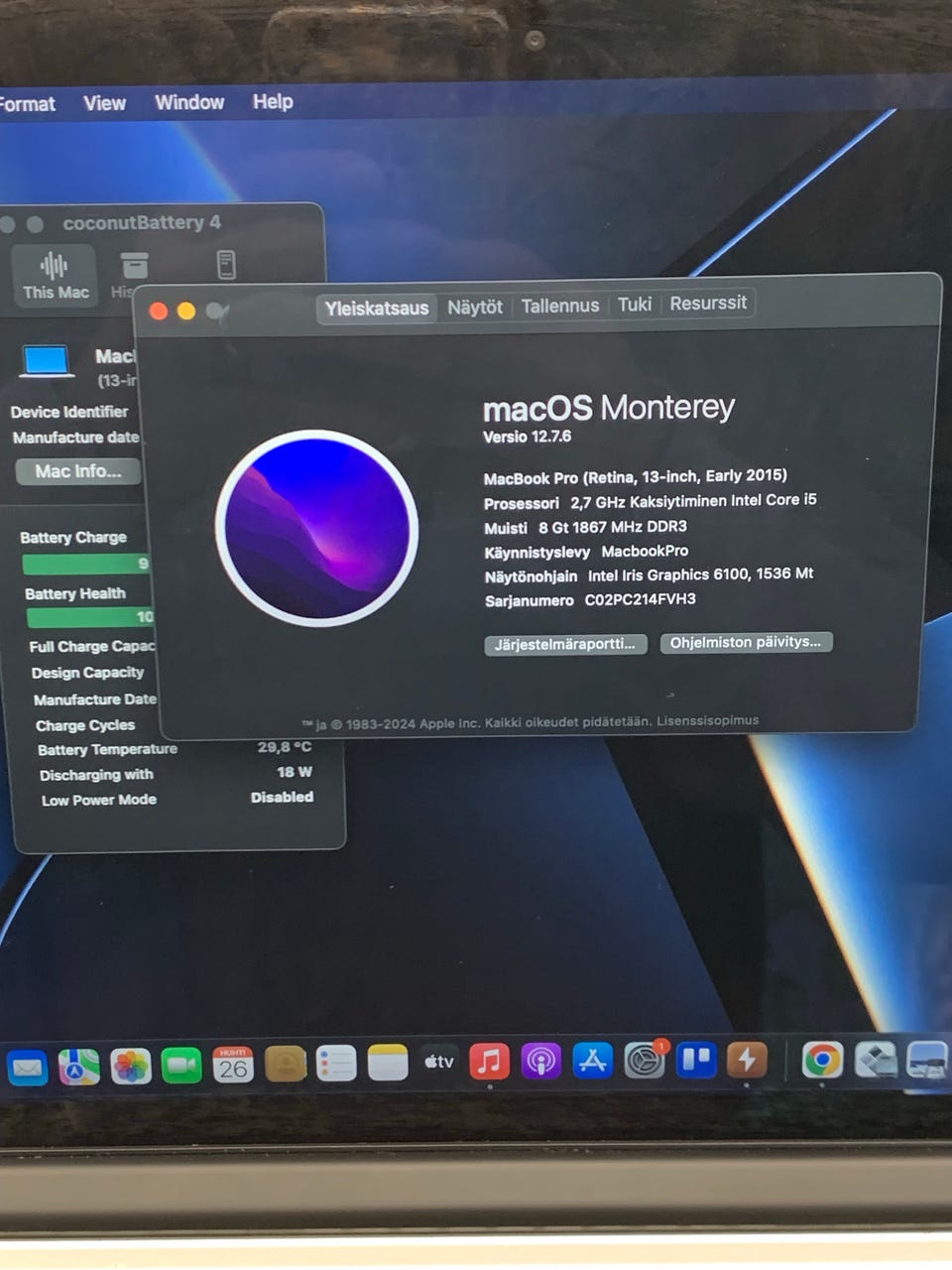Open the Mail app in the Dock
This screenshot has height=1270, width=952.
coord(27,1068)
